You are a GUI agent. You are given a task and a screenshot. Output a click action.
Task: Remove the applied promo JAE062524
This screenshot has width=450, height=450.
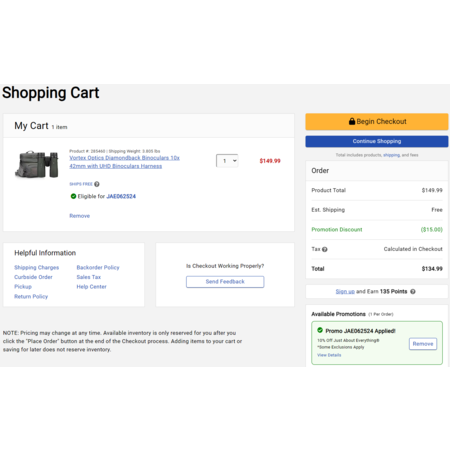(x=423, y=344)
